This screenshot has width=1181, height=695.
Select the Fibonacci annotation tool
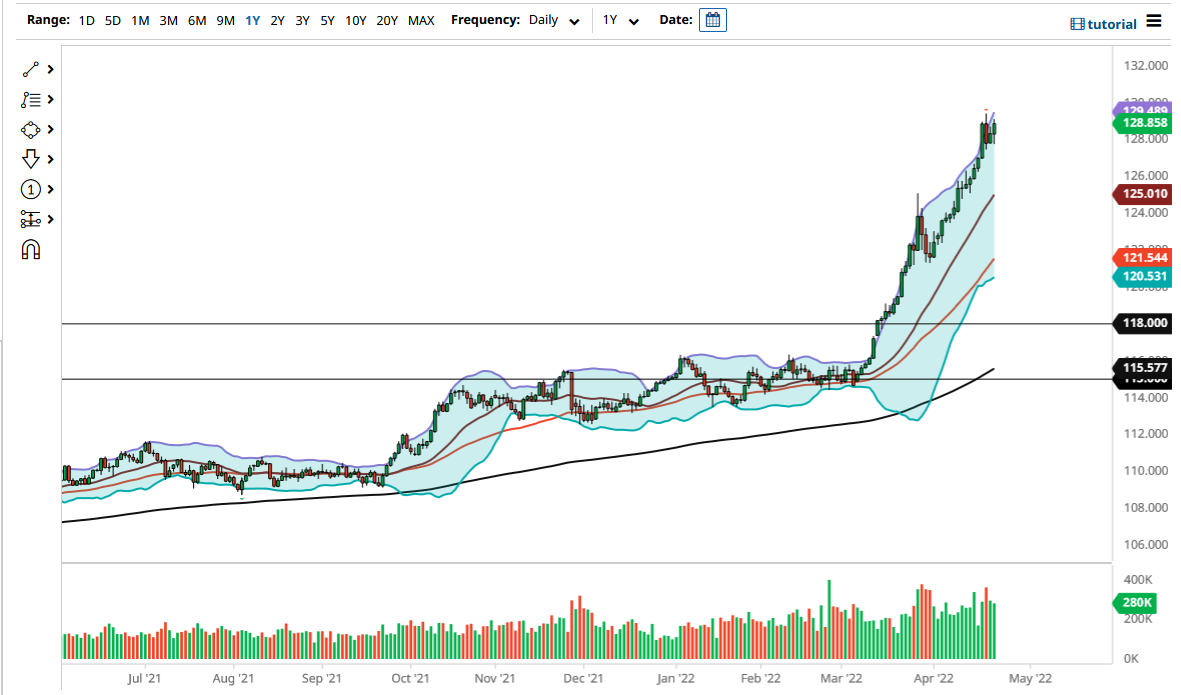click(x=30, y=99)
